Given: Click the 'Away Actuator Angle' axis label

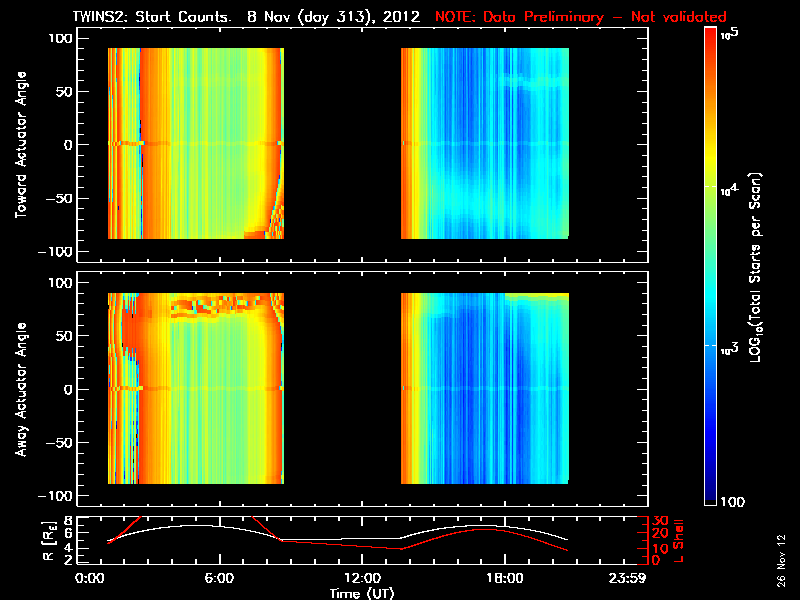Looking at the screenshot, I should click(x=21, y=389).
